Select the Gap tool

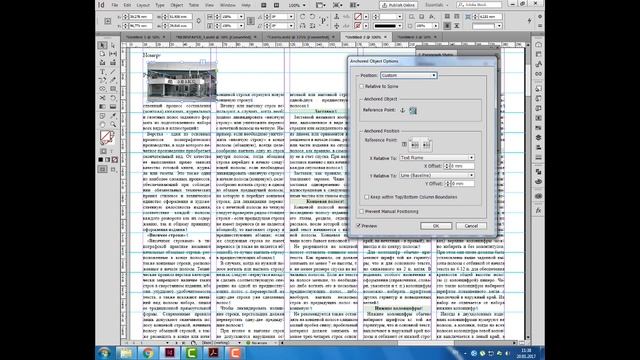pyautogui.click(x=113, y=54)
